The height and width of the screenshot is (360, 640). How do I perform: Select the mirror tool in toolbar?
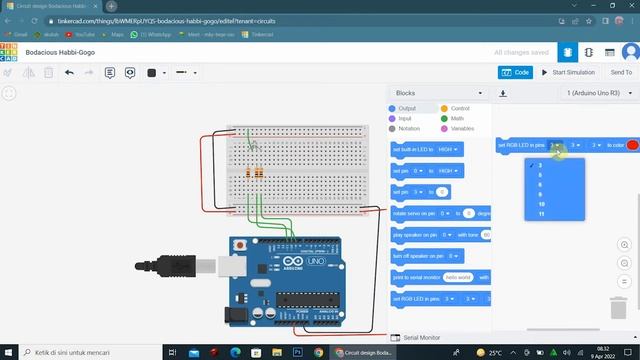pos(29,73)
